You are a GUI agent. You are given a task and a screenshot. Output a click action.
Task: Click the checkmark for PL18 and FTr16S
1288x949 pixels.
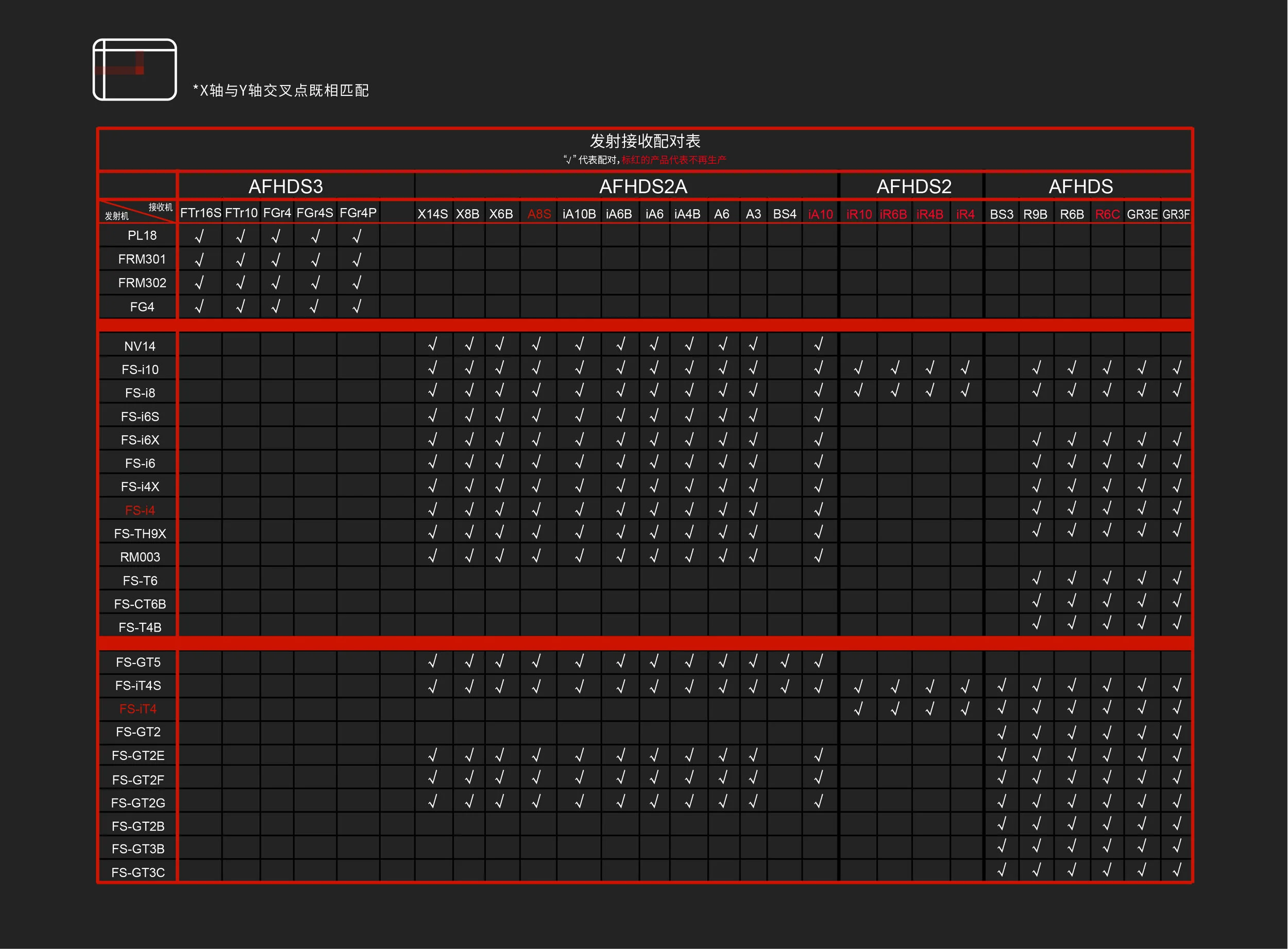coord(199,236)
